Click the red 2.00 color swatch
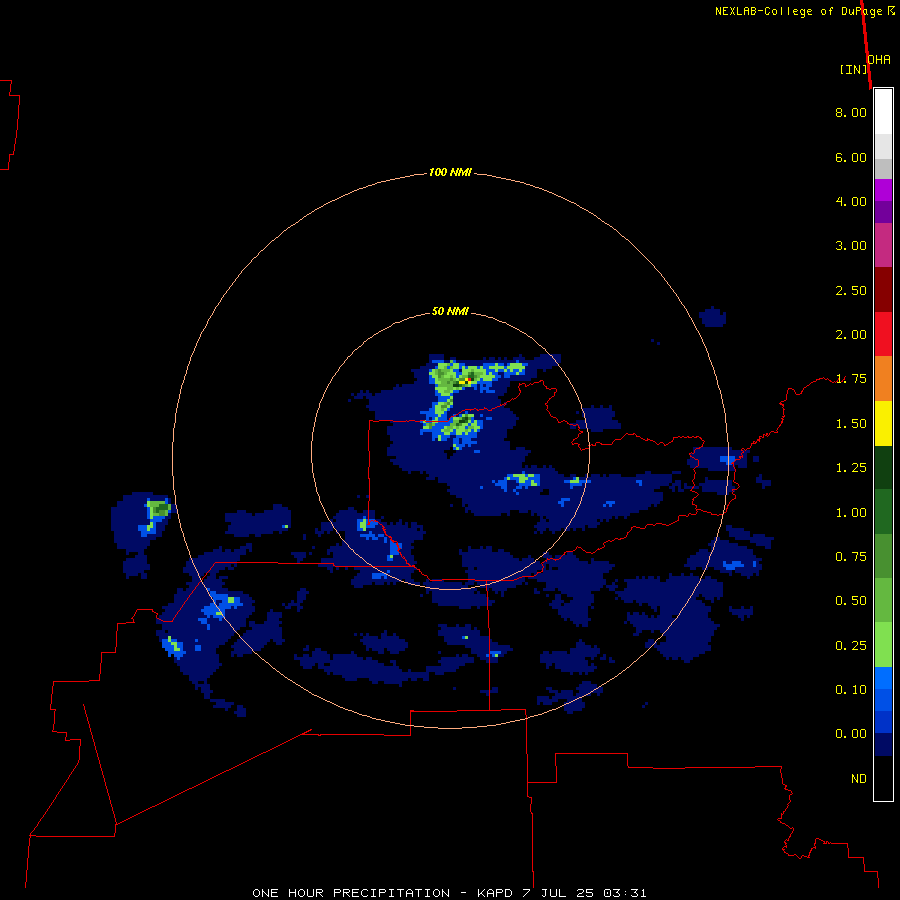The width and height of the screenshot is (900, 900). point(883,334)
